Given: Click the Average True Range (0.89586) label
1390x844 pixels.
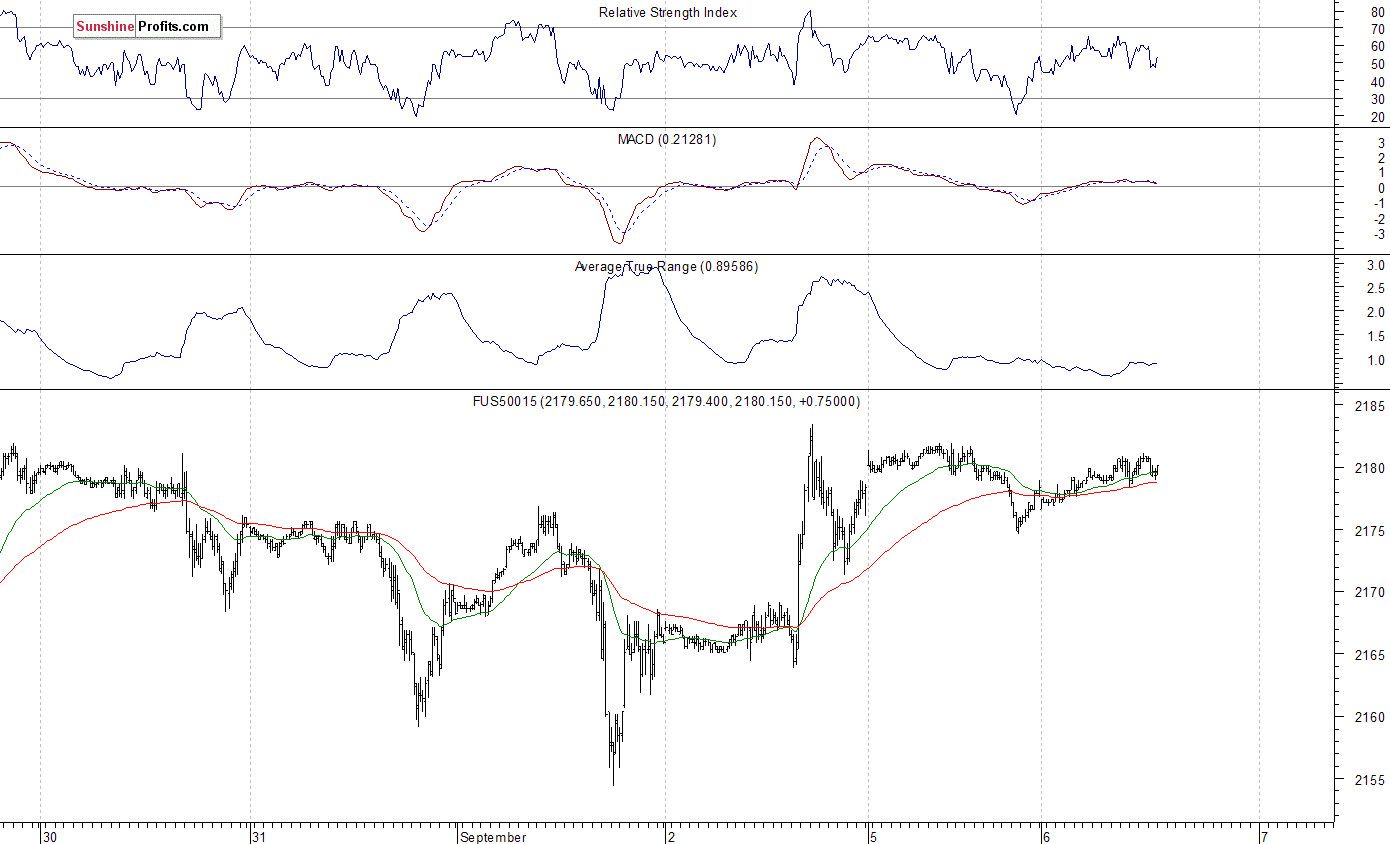Looking at the screenshot, I should (666, 266).
